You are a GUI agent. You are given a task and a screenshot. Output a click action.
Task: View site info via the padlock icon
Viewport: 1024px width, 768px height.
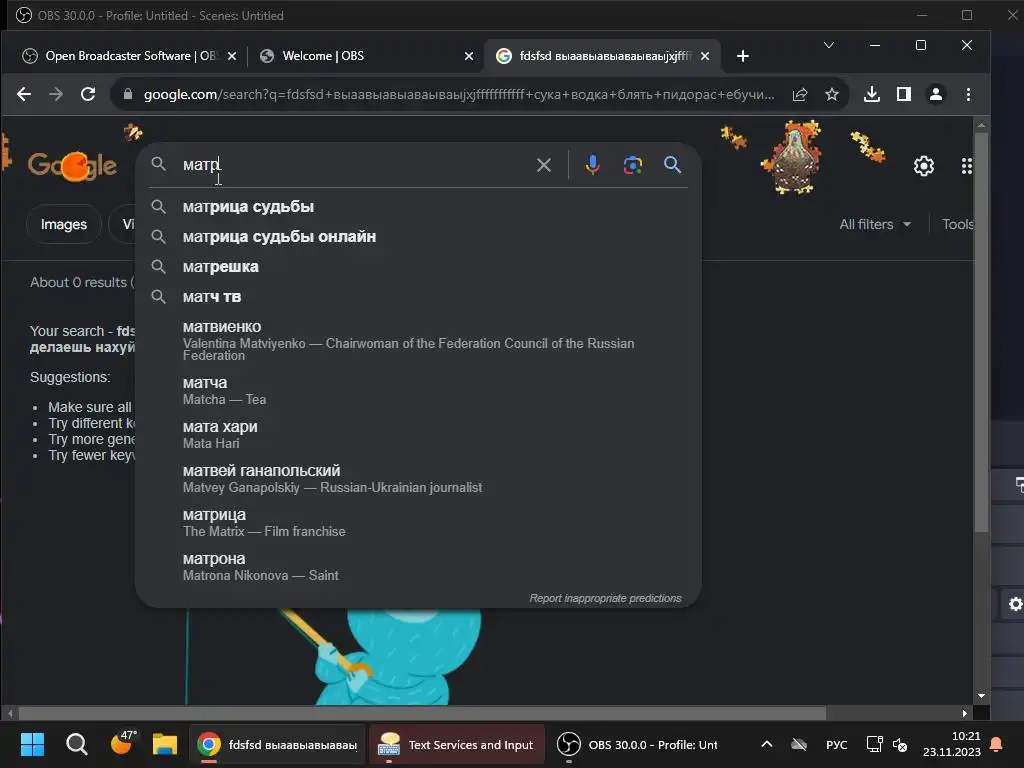coord(128,95)
